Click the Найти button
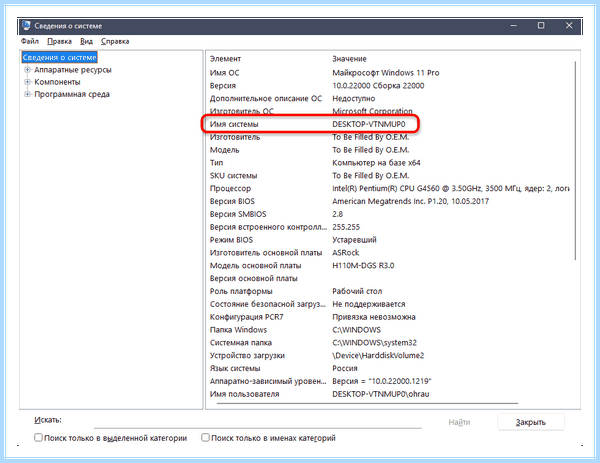The height and width of the screenshot is (463, 600). point(459,422)
